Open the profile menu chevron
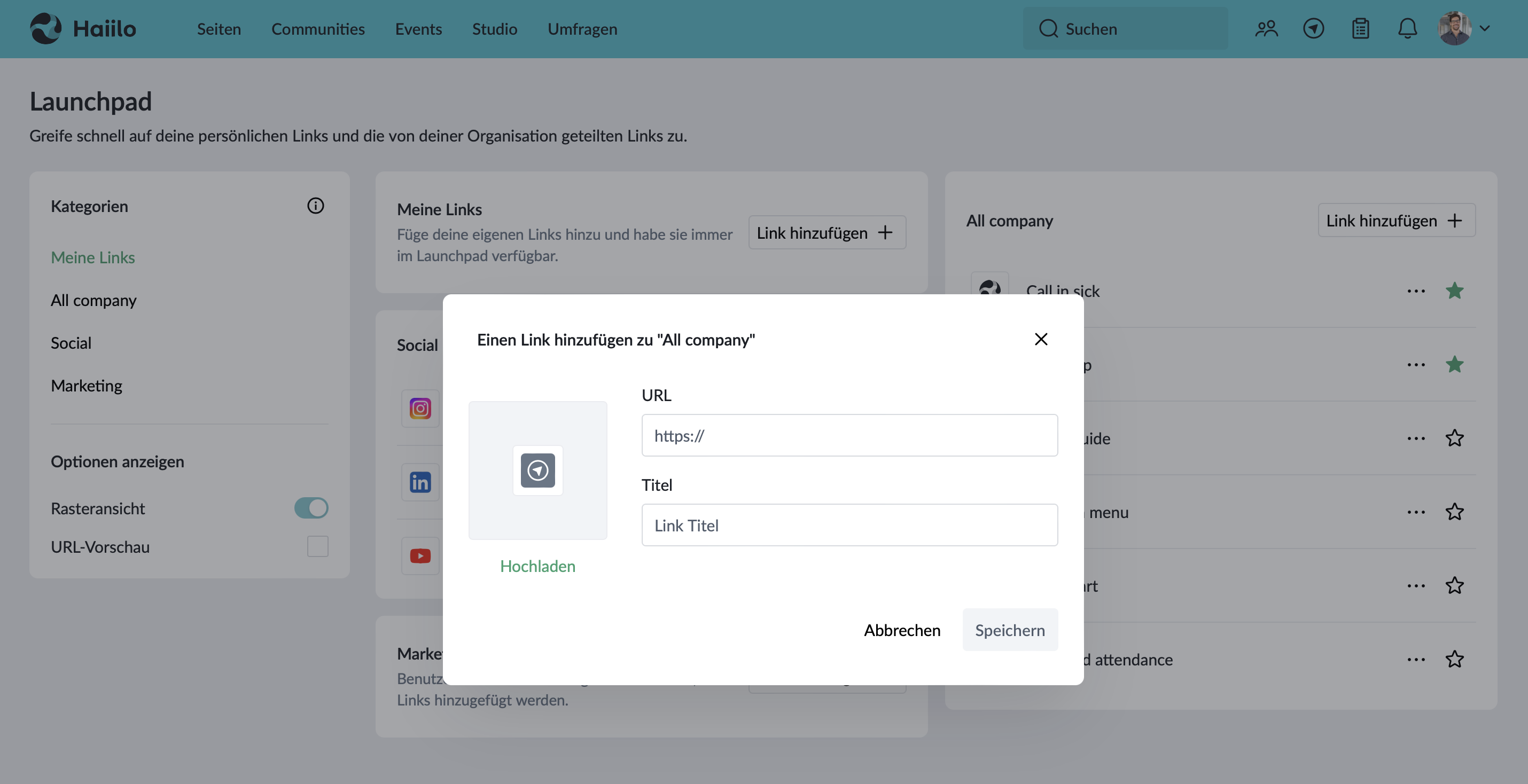 pos(1486,28)
